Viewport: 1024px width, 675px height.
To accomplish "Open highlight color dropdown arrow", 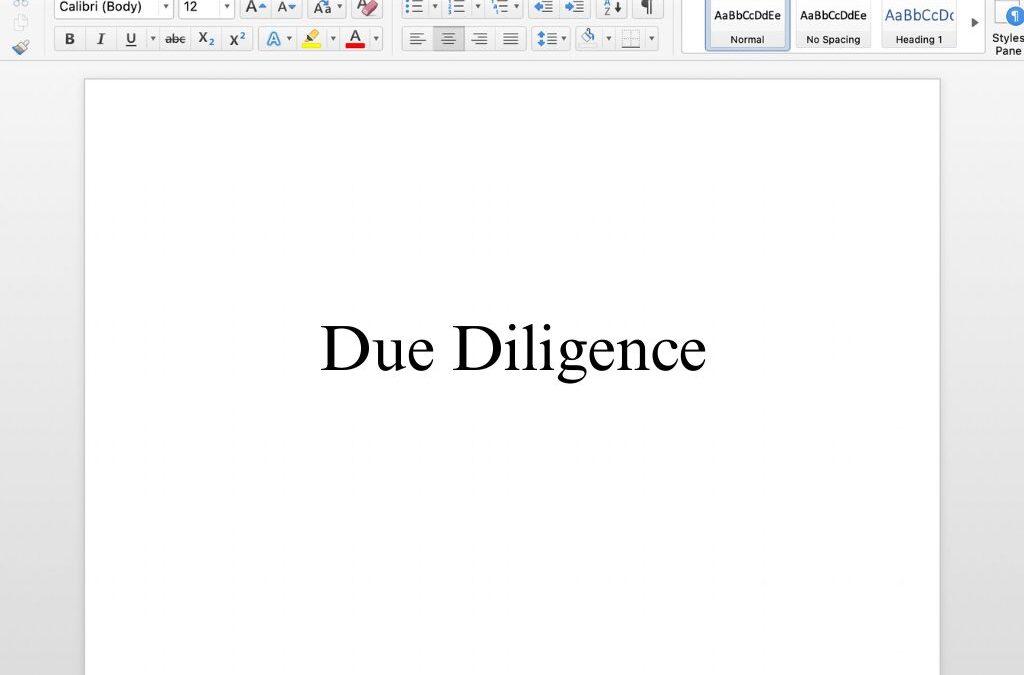I will tap(333, 39).
